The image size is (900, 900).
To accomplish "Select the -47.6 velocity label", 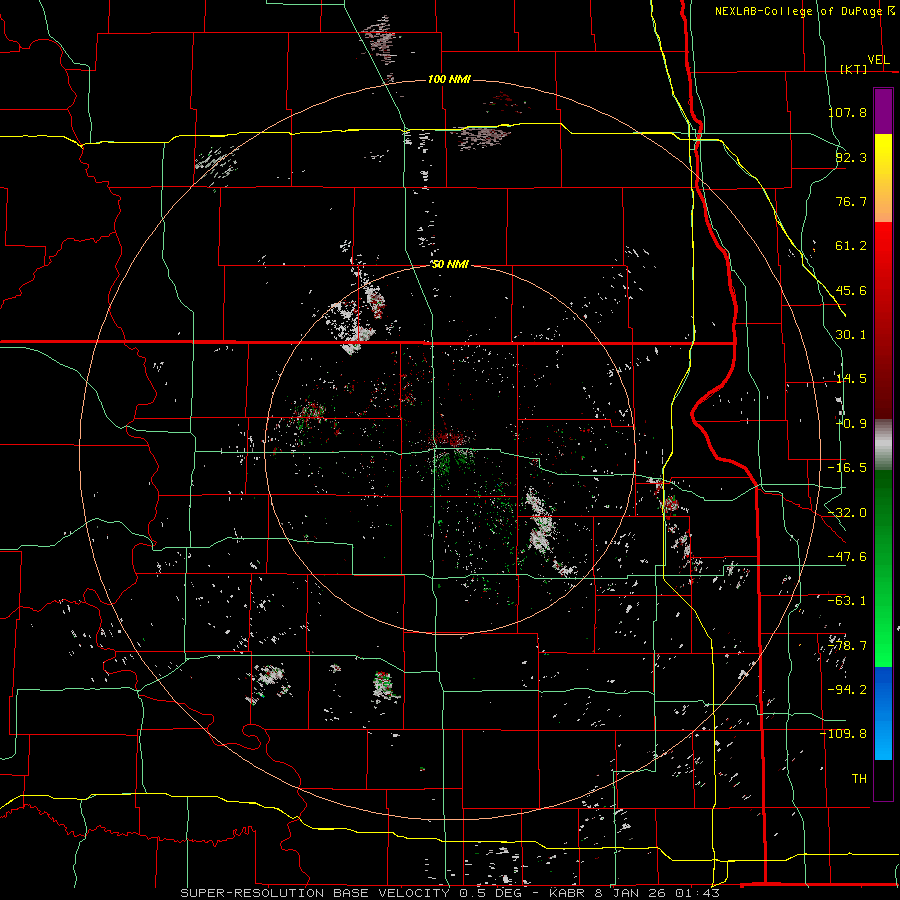I will tap(847, 557).
